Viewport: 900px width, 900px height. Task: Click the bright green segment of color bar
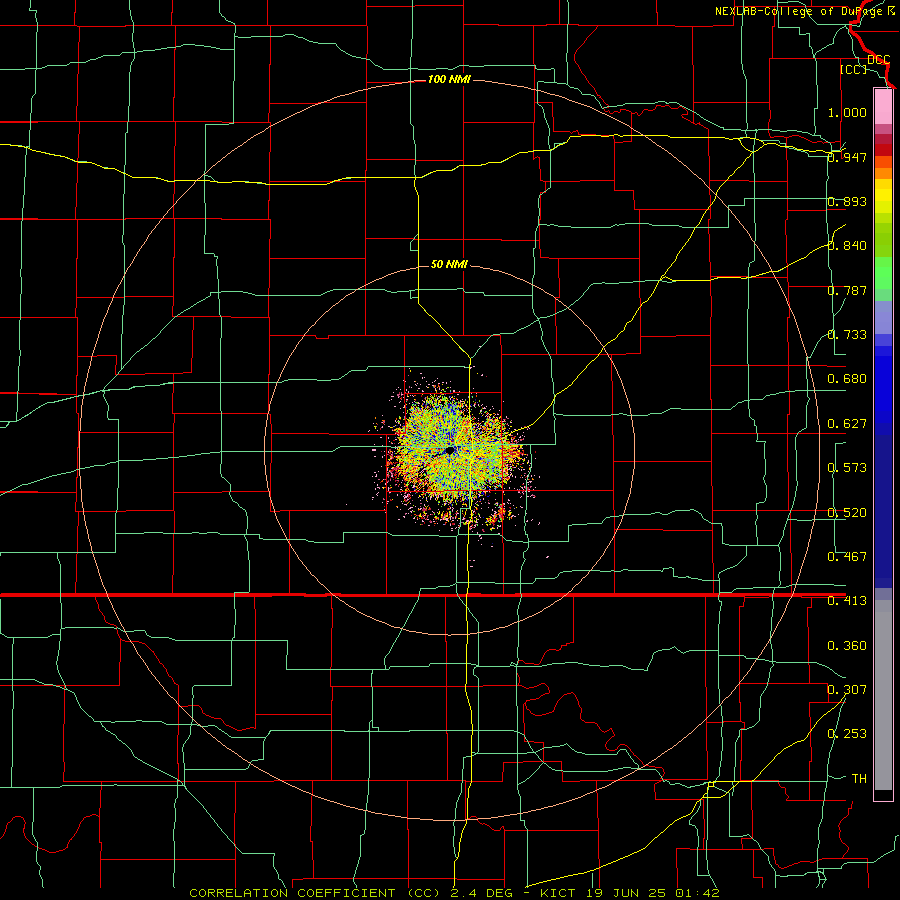883,274
